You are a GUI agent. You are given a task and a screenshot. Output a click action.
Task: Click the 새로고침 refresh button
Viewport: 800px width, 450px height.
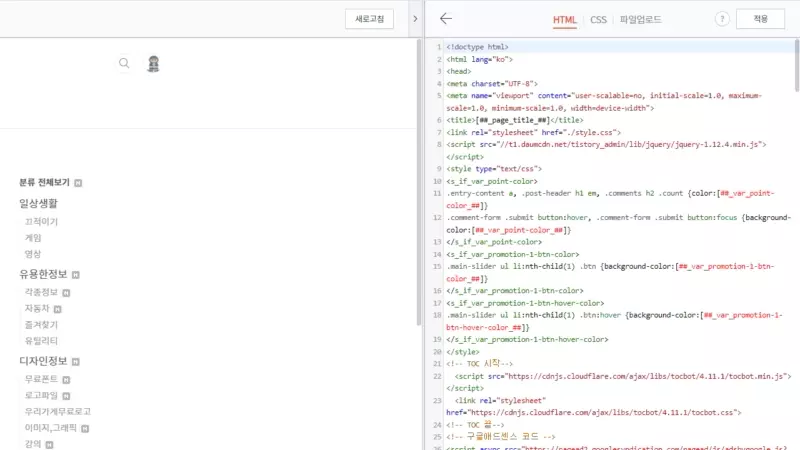coord(369,19)
